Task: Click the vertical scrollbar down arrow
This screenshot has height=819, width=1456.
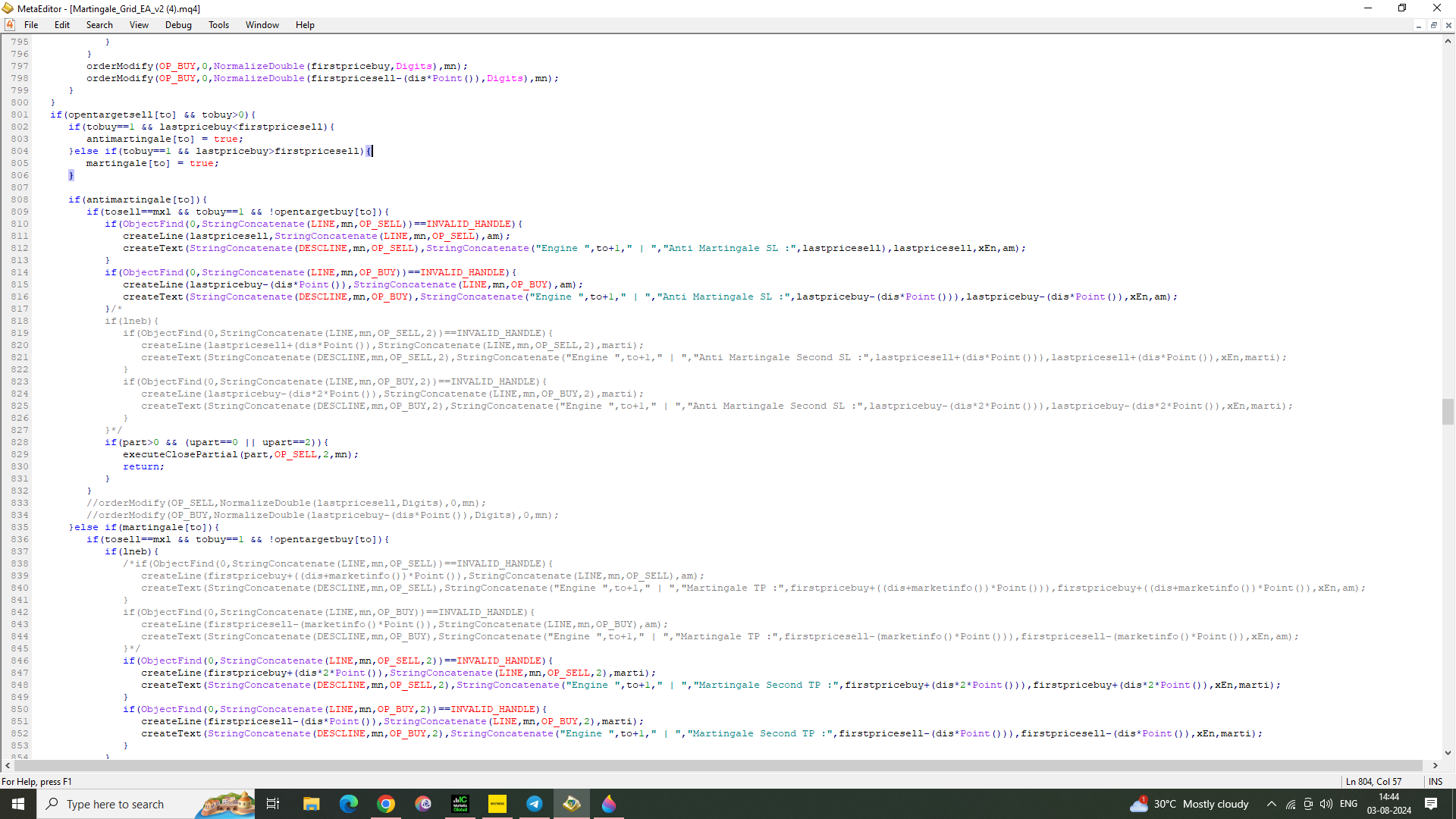Action: tap(1448, 753)
